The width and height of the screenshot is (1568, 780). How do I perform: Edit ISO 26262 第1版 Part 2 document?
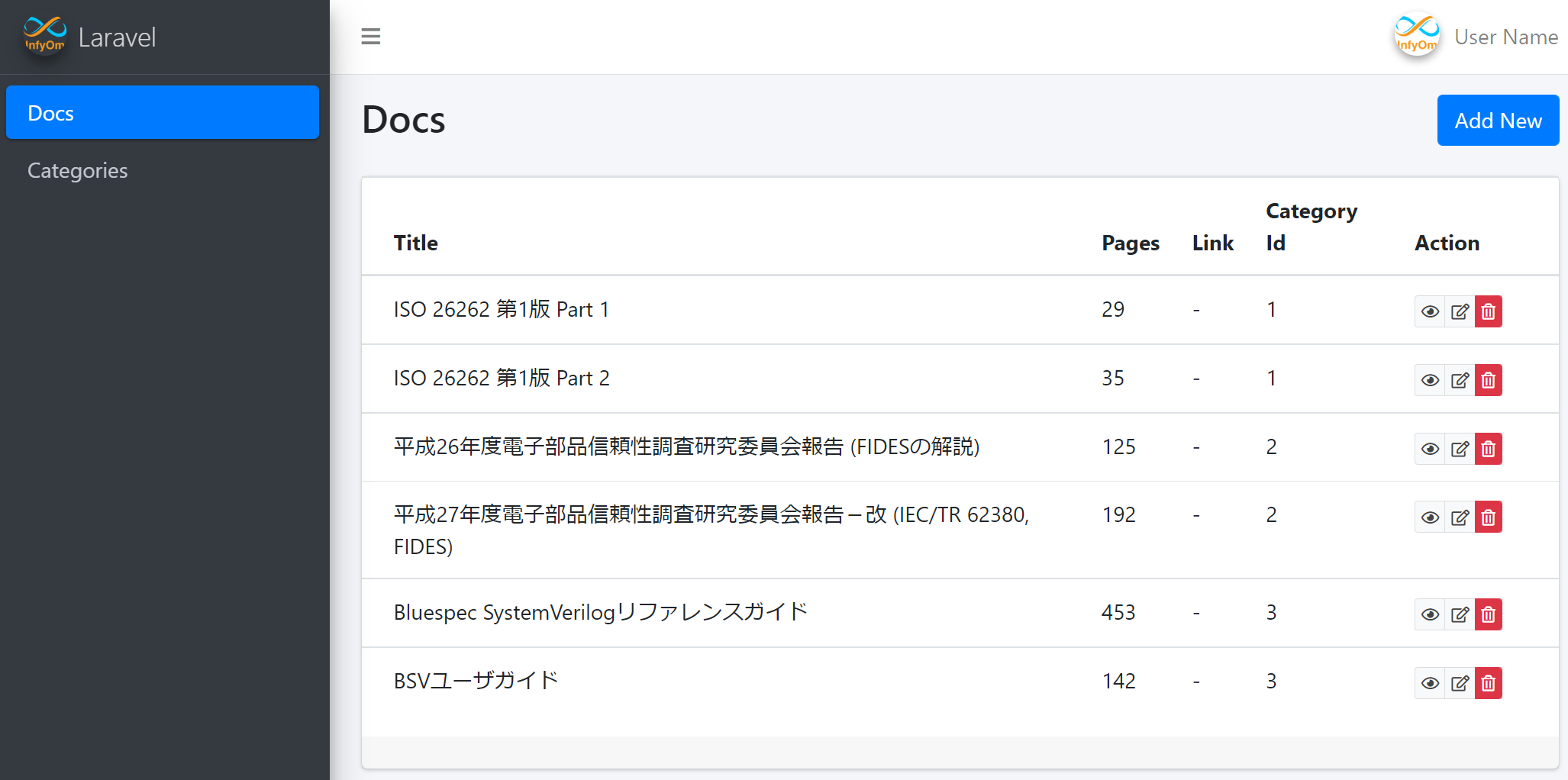tap(1459, 380)
